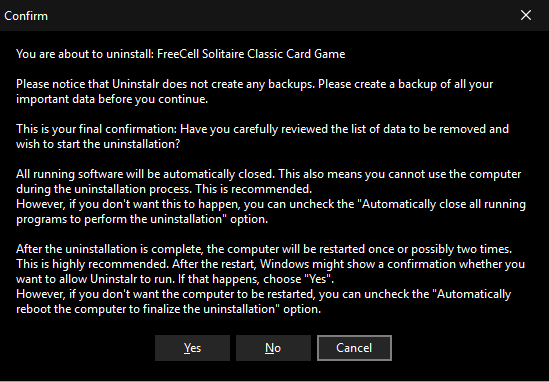Click the Confirm title text

[x=26, y=16]
